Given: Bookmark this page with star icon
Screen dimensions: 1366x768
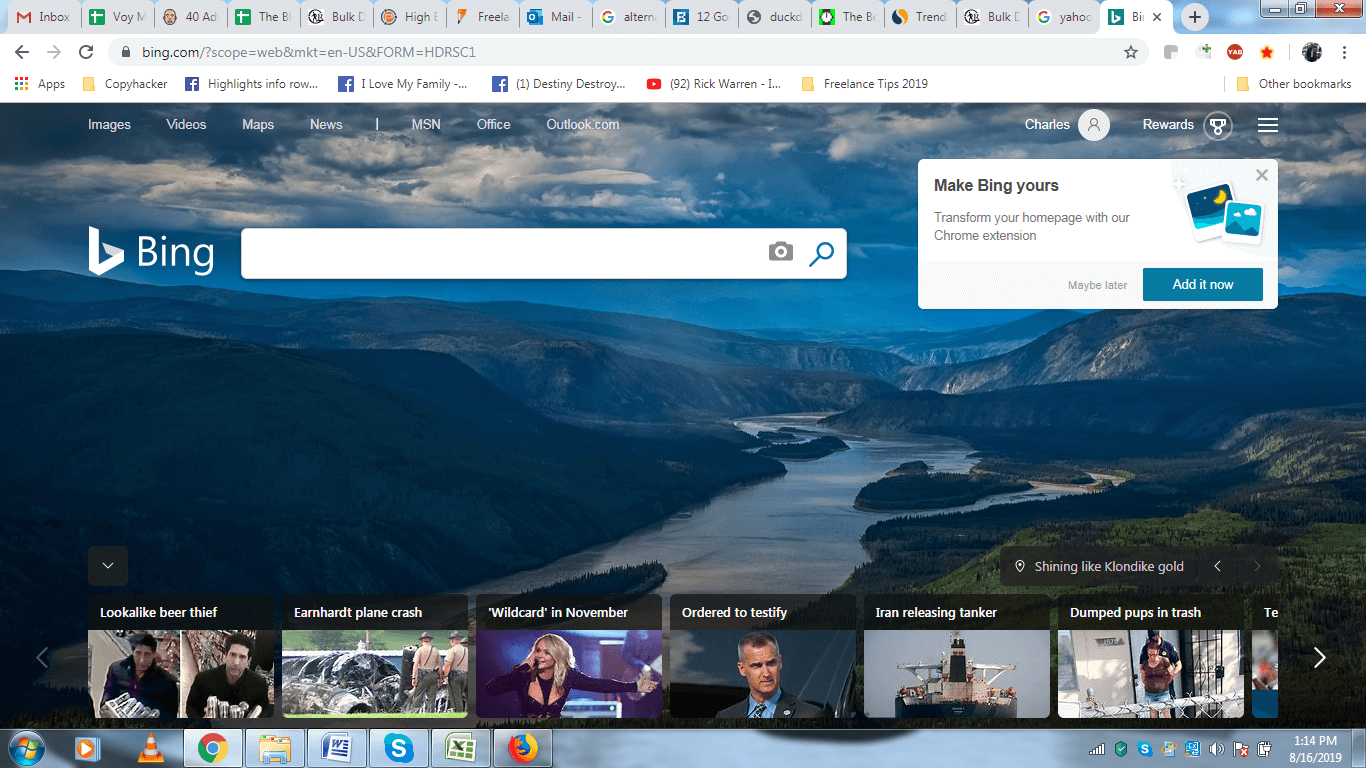Looking at the screenshot, I should [1131, 52].
